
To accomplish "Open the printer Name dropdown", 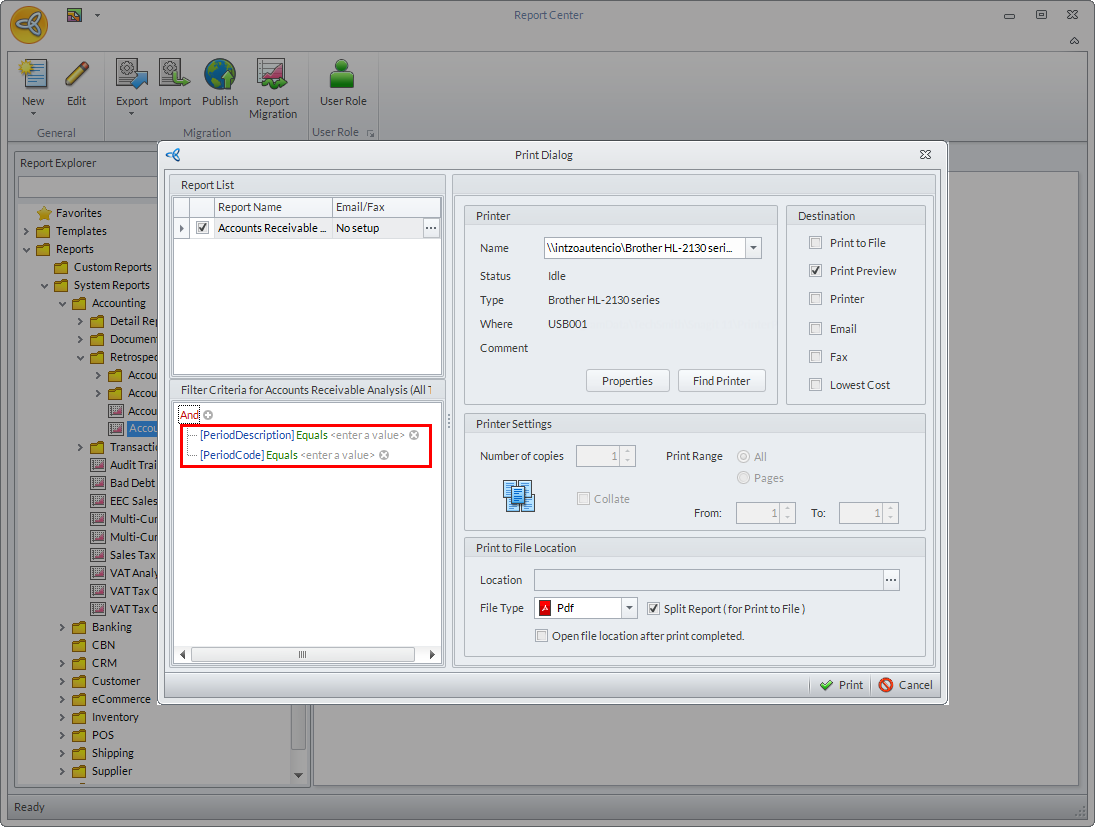I will [753, 248].
